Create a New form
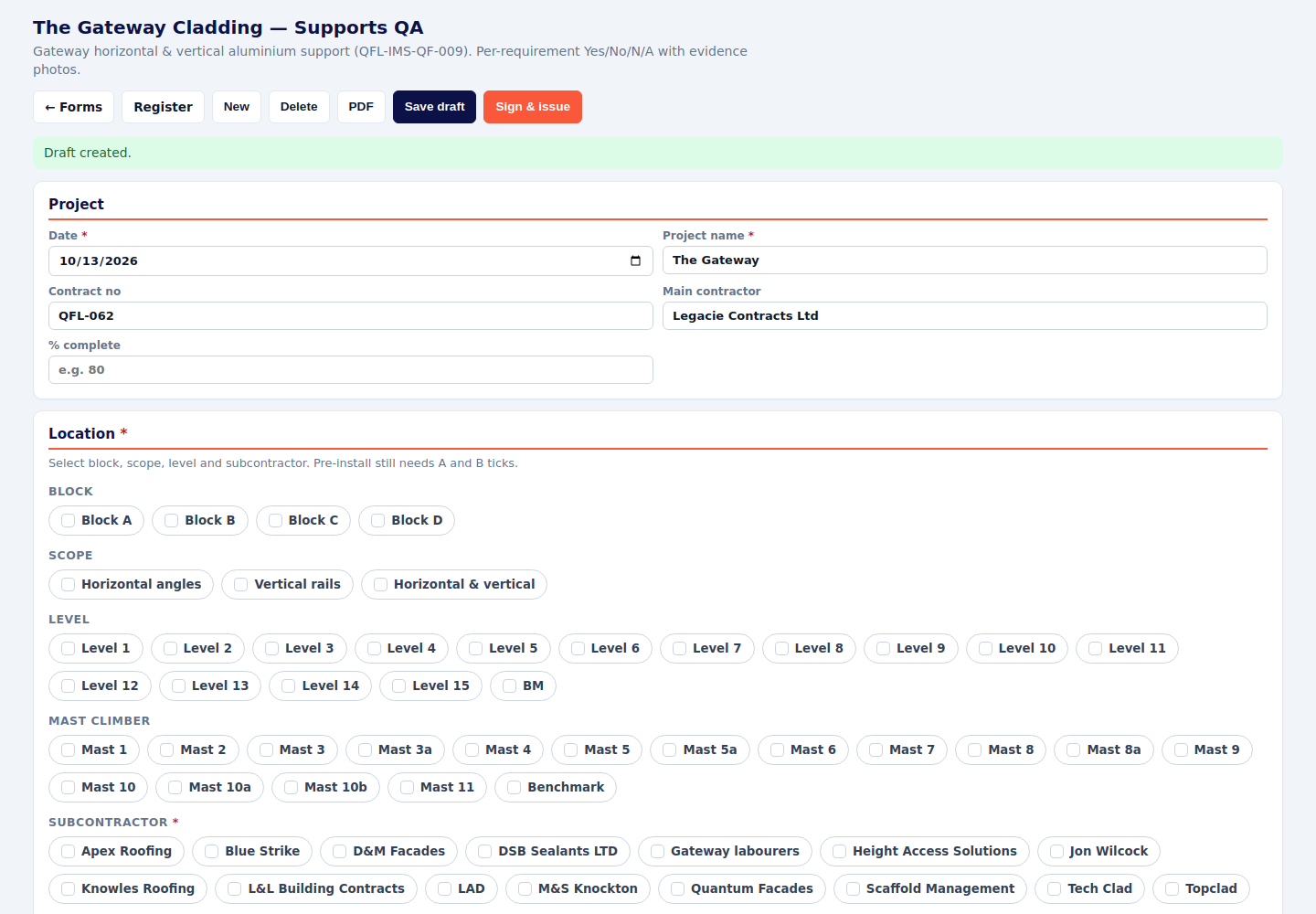 pyautogui.click(x=237, y=107)
